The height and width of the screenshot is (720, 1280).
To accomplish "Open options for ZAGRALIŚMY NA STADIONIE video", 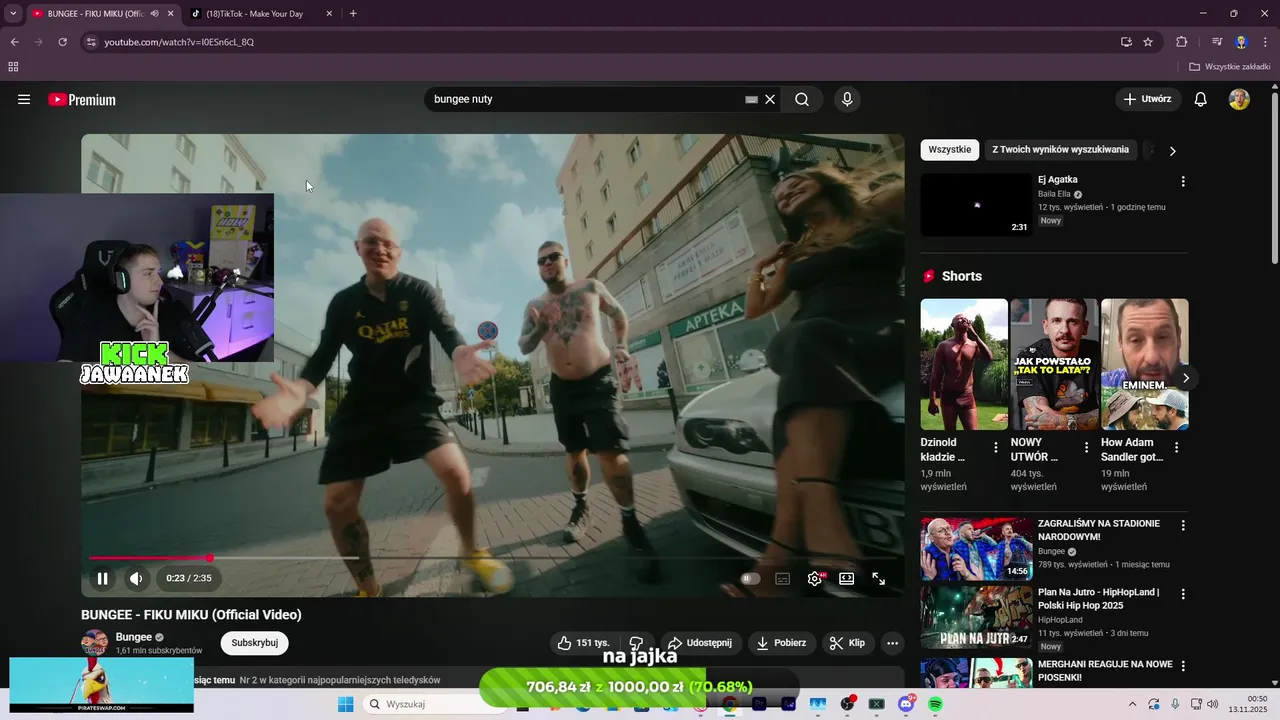I will click(1183, 525).
